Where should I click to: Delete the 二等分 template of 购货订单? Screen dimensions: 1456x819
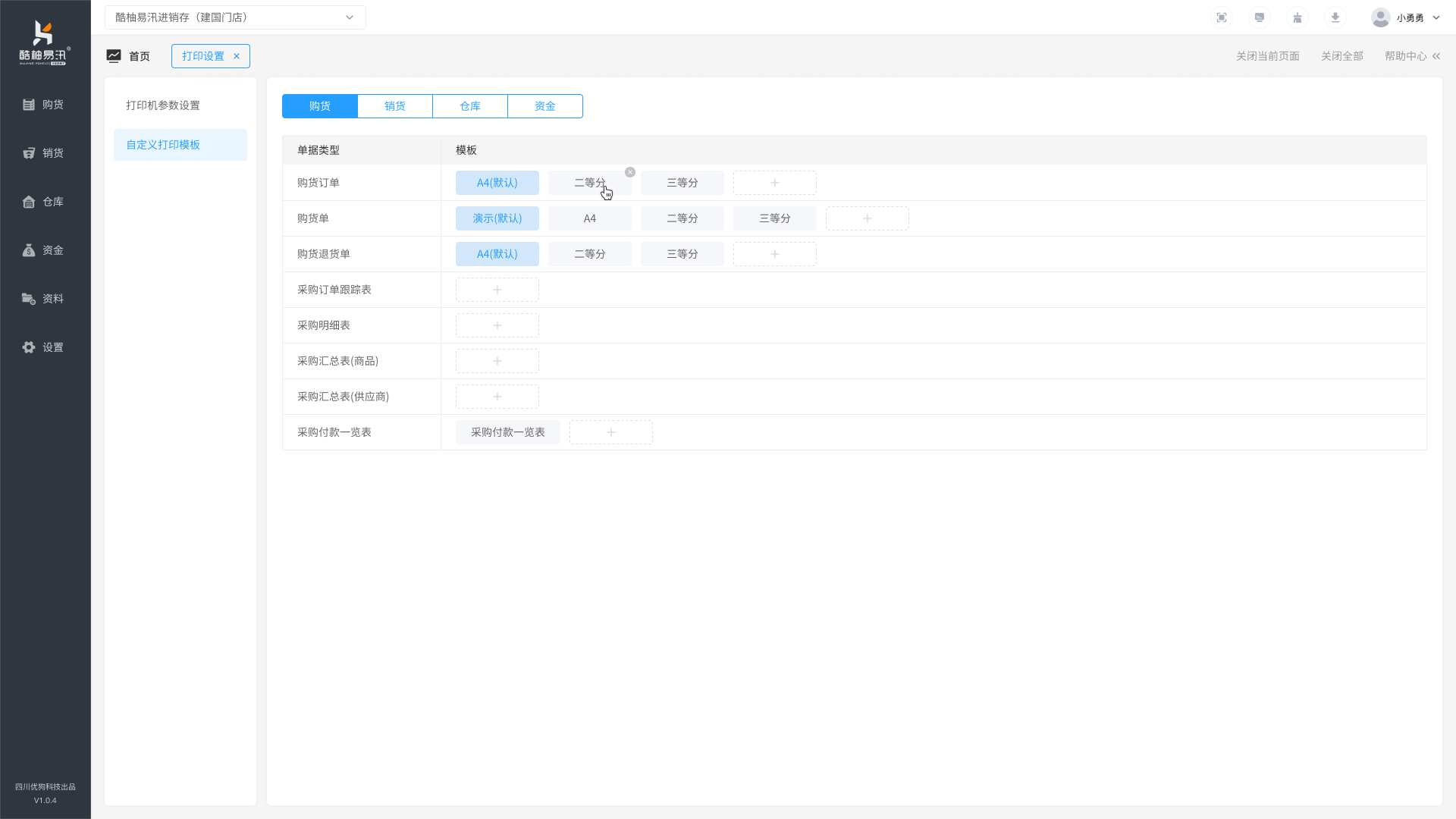tap(630, 172)
